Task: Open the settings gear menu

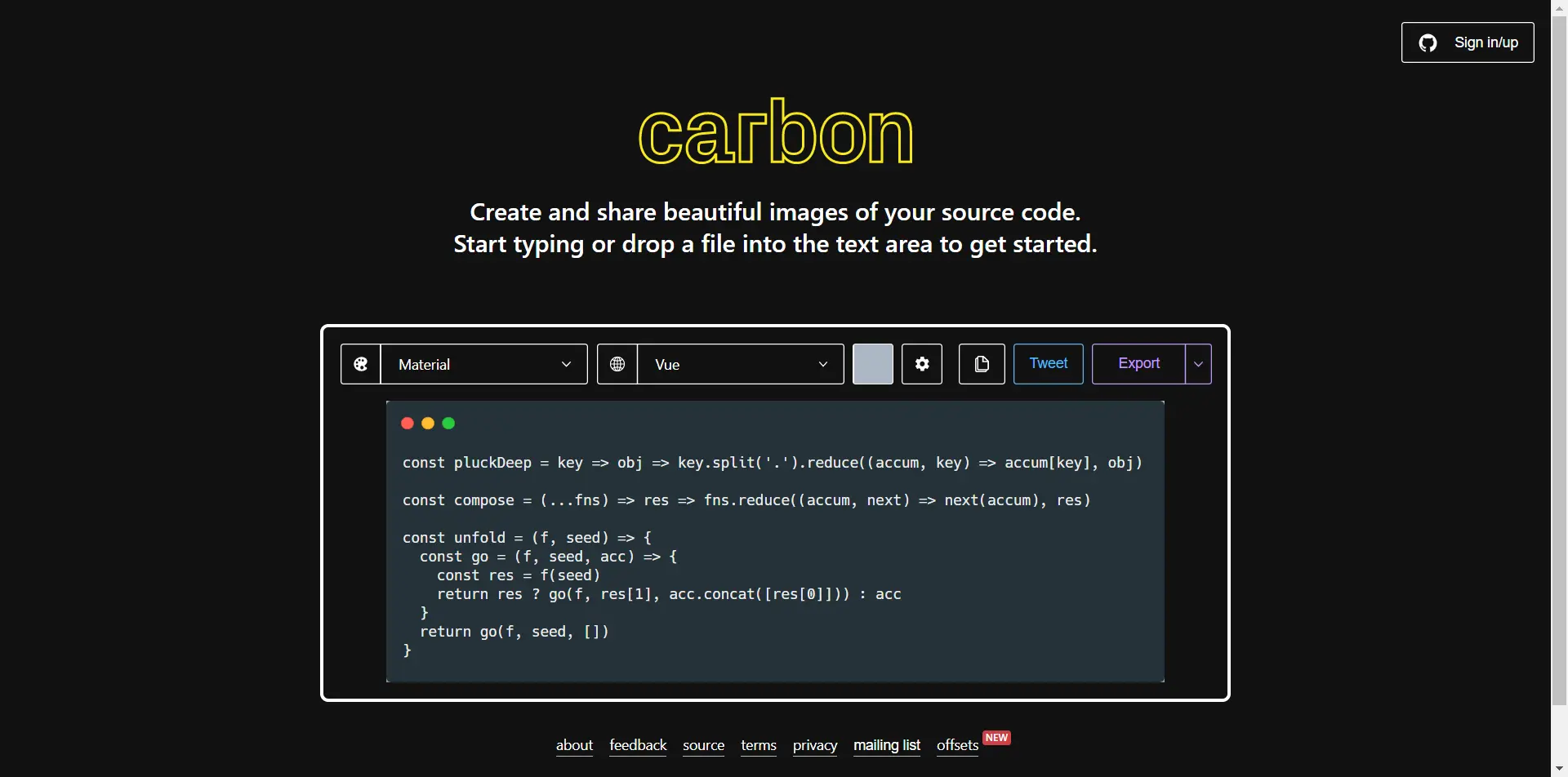Action: [922, 364]
